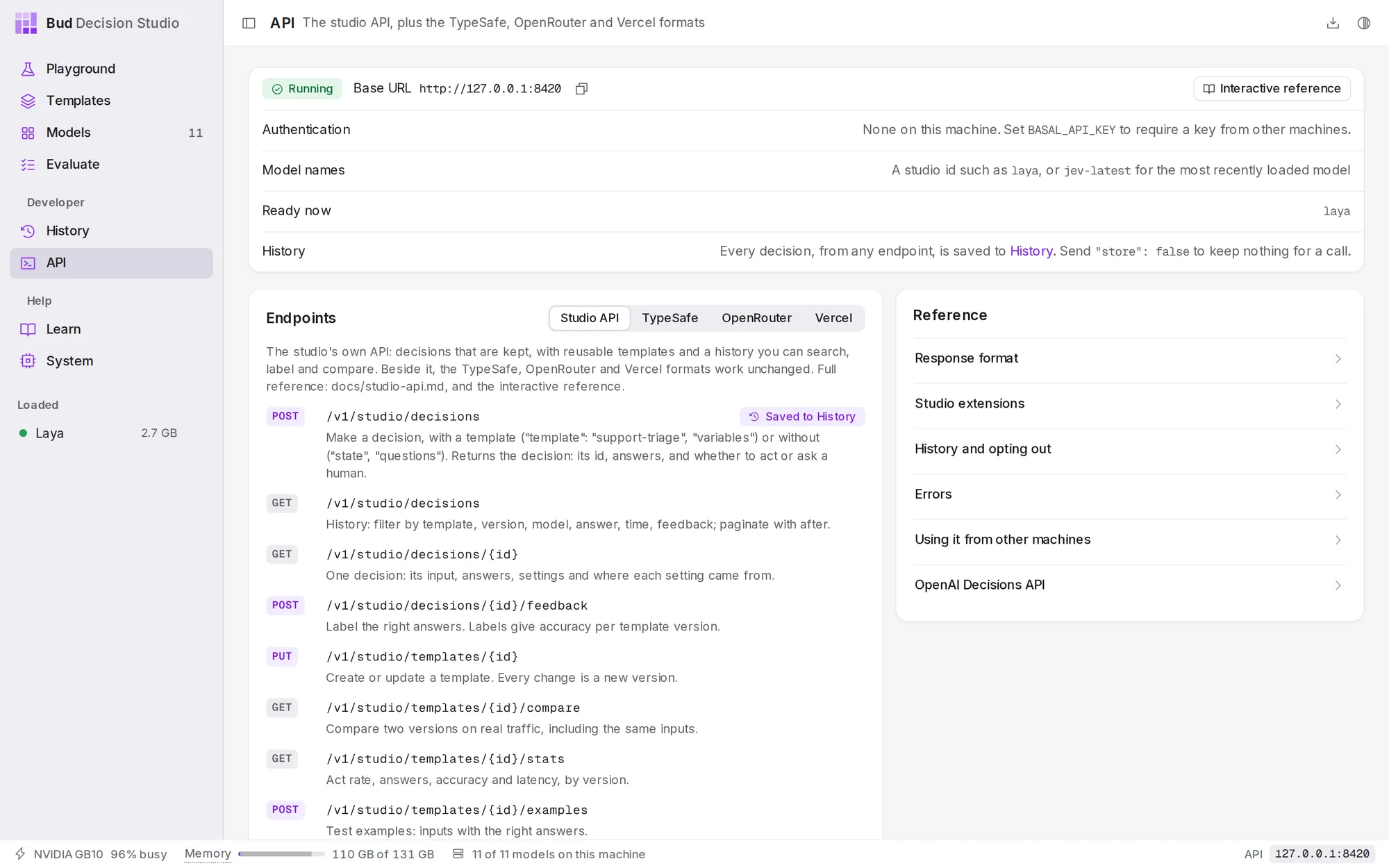Click the Models count 11 badge
Viewport: 1389px width, 868px height.
point(196,133)
